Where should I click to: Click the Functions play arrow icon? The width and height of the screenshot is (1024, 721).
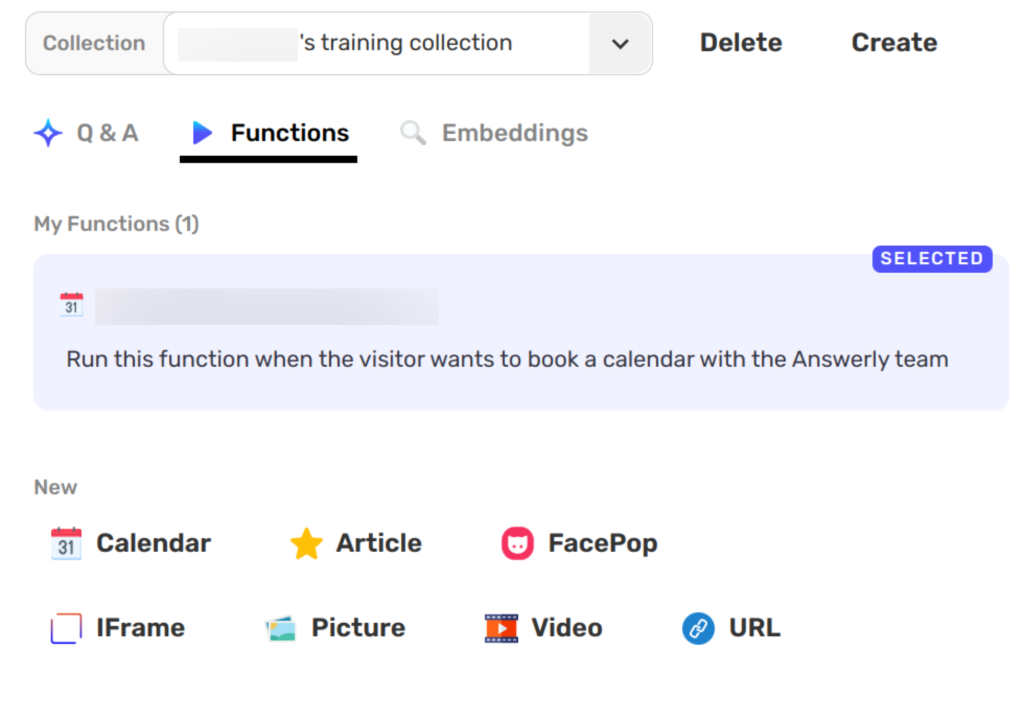[x=202, y=133]
